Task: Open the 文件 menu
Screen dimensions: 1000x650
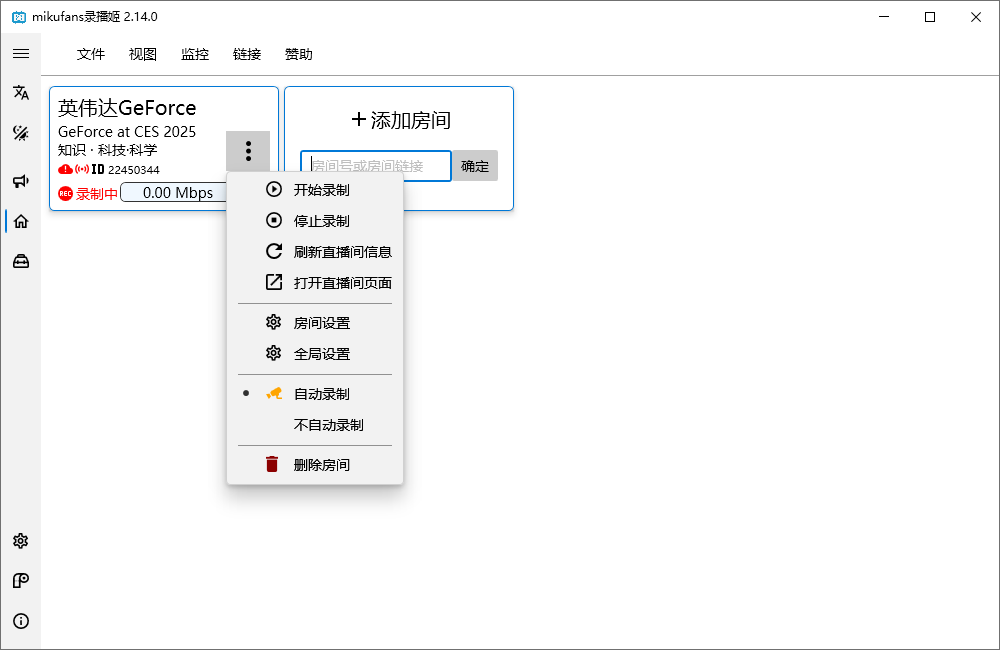Action: tap(91, 54)
